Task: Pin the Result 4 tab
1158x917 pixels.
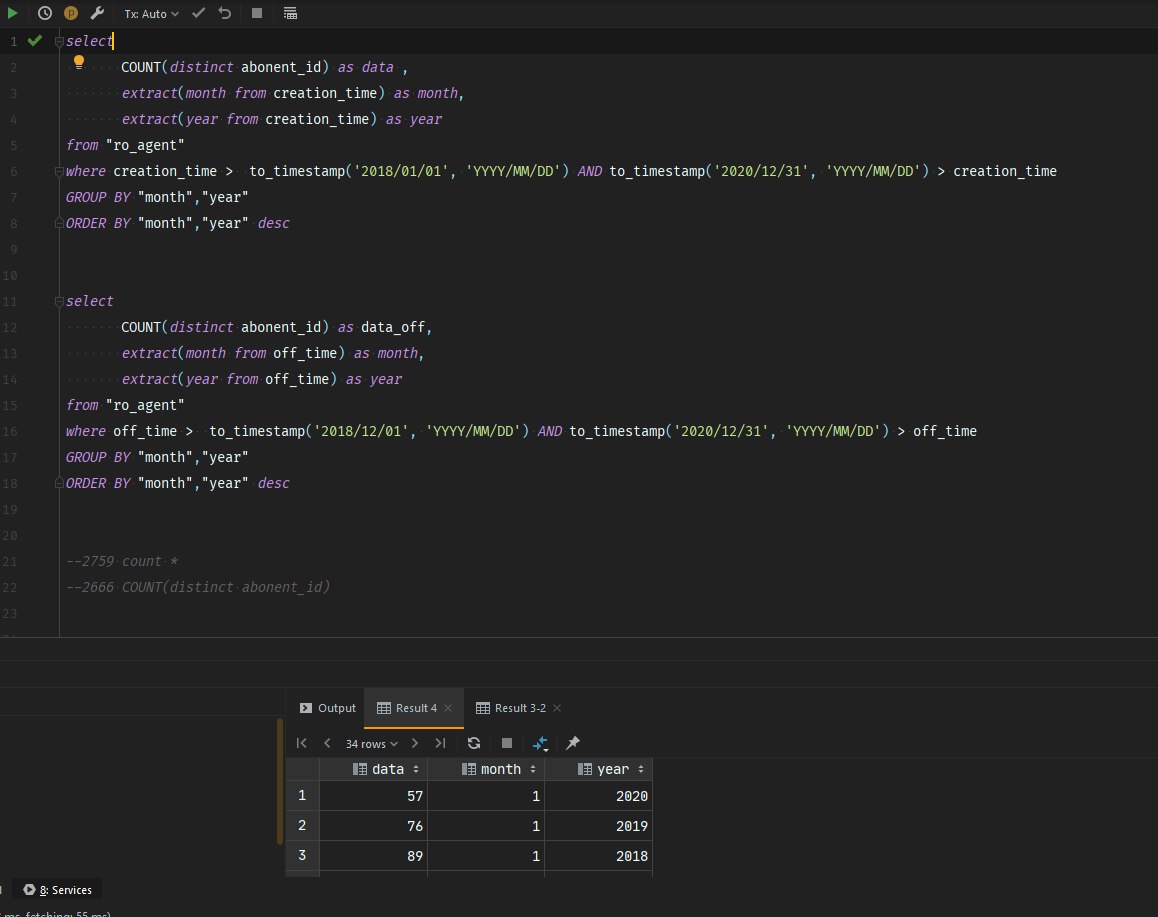Action: (573, 743)
